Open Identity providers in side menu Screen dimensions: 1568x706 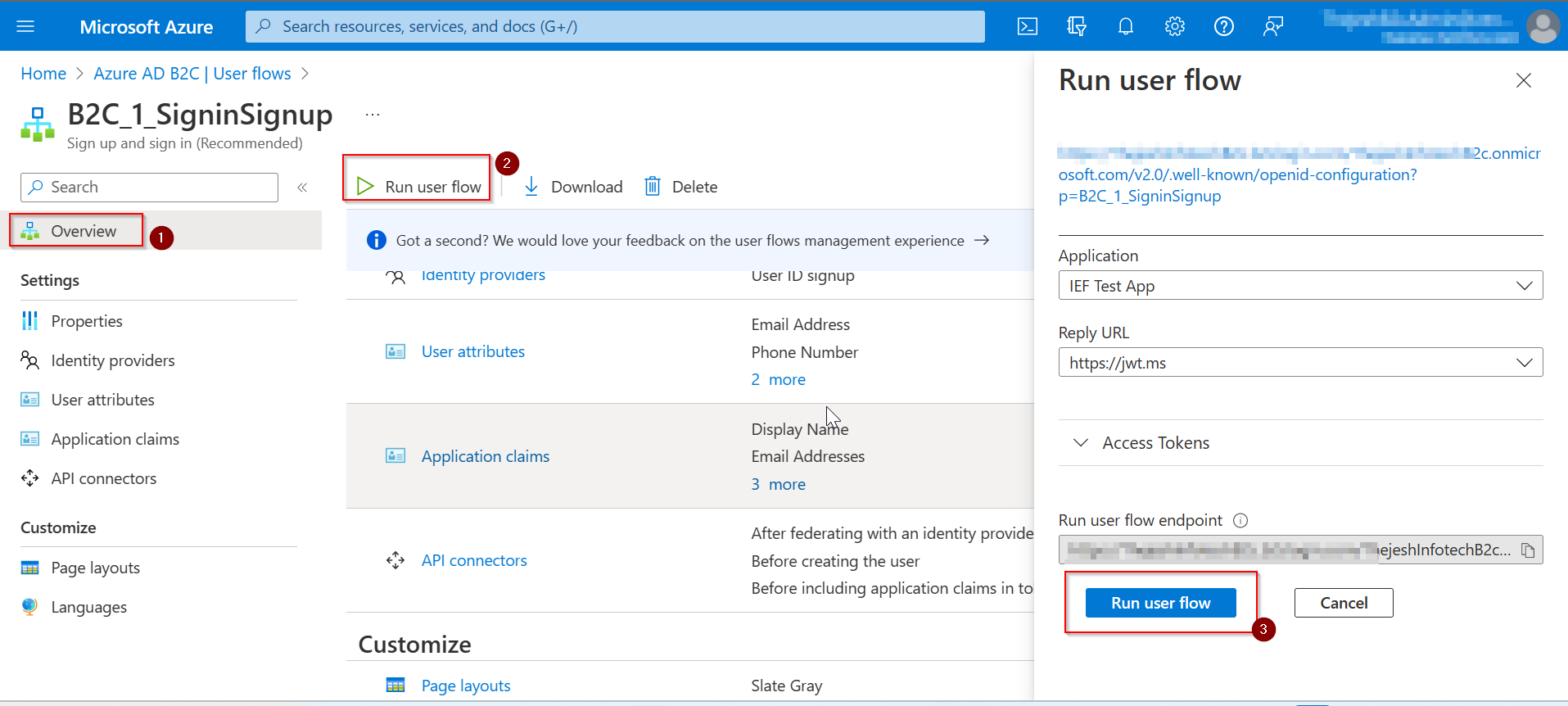coord(113,360)
